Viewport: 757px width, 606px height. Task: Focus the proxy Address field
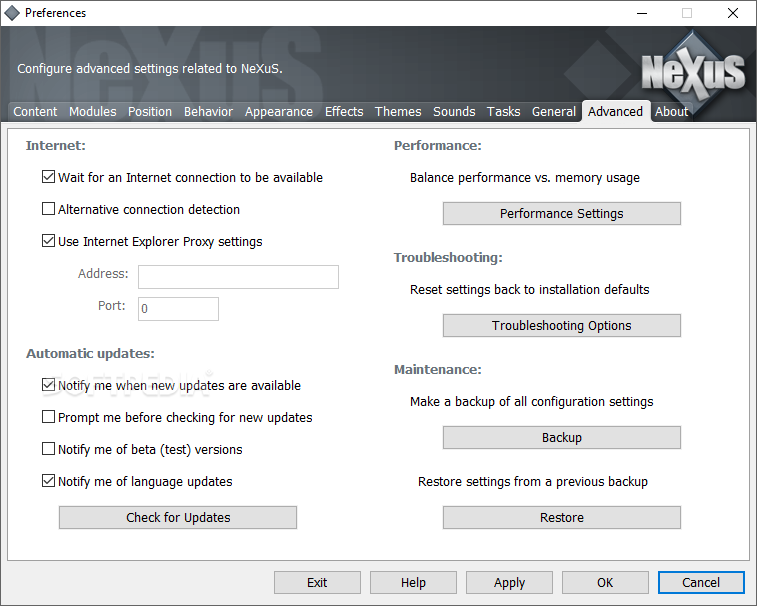238,277
